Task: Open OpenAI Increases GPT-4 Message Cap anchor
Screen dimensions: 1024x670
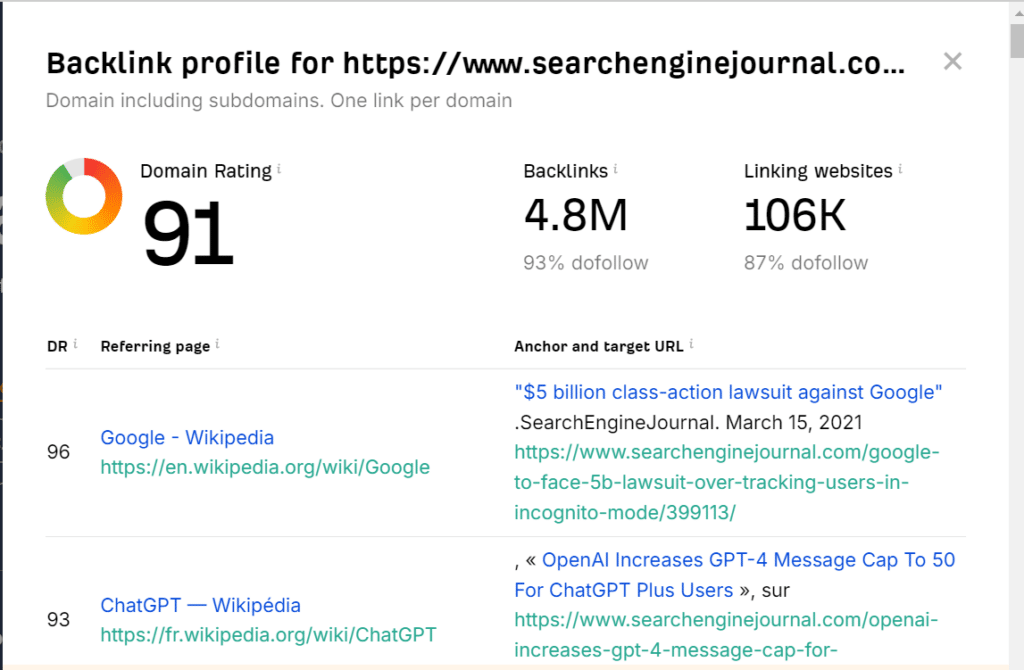Action: coord(735,575)
